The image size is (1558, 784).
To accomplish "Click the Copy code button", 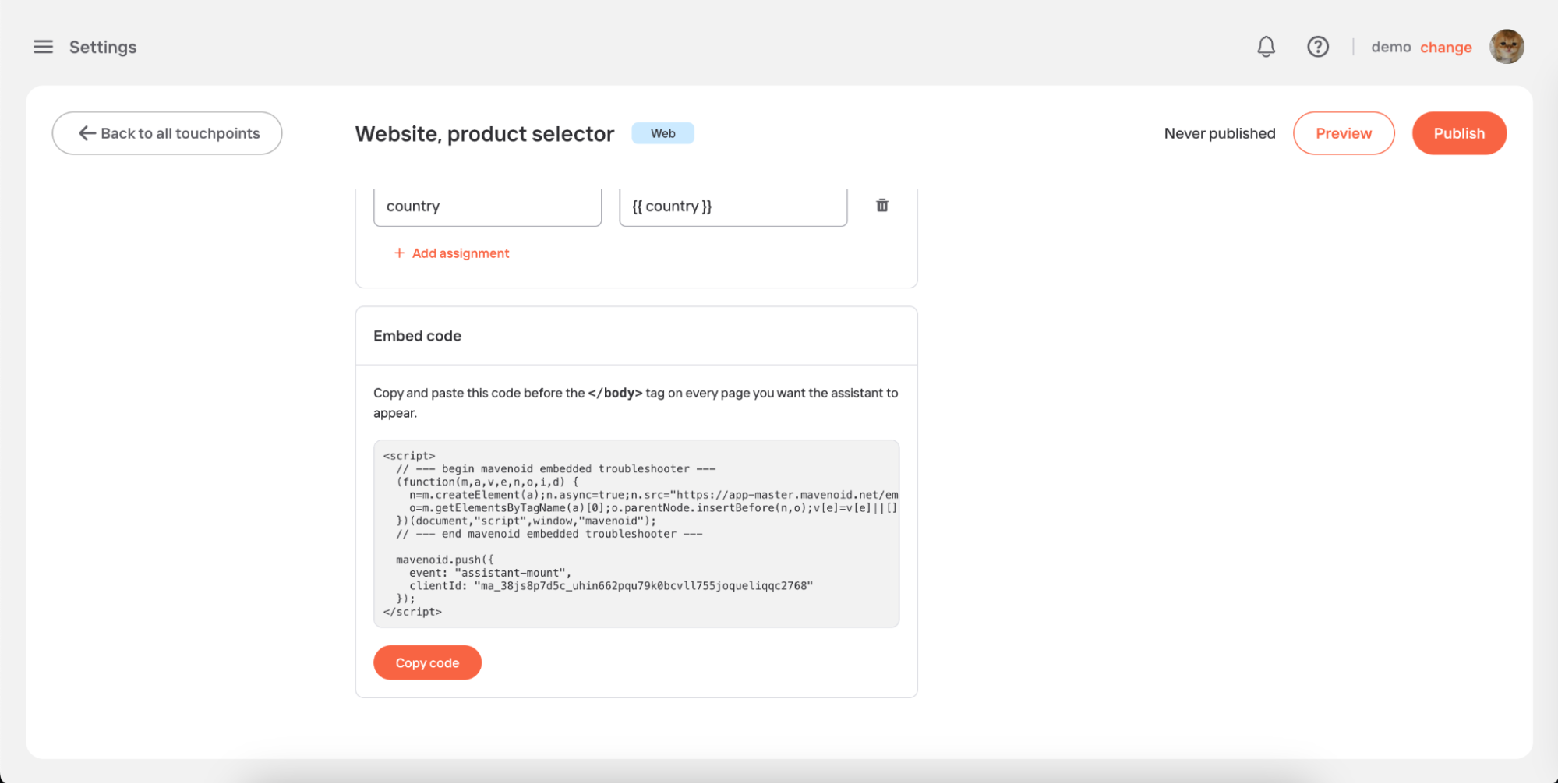I will [x=427, y=662].
